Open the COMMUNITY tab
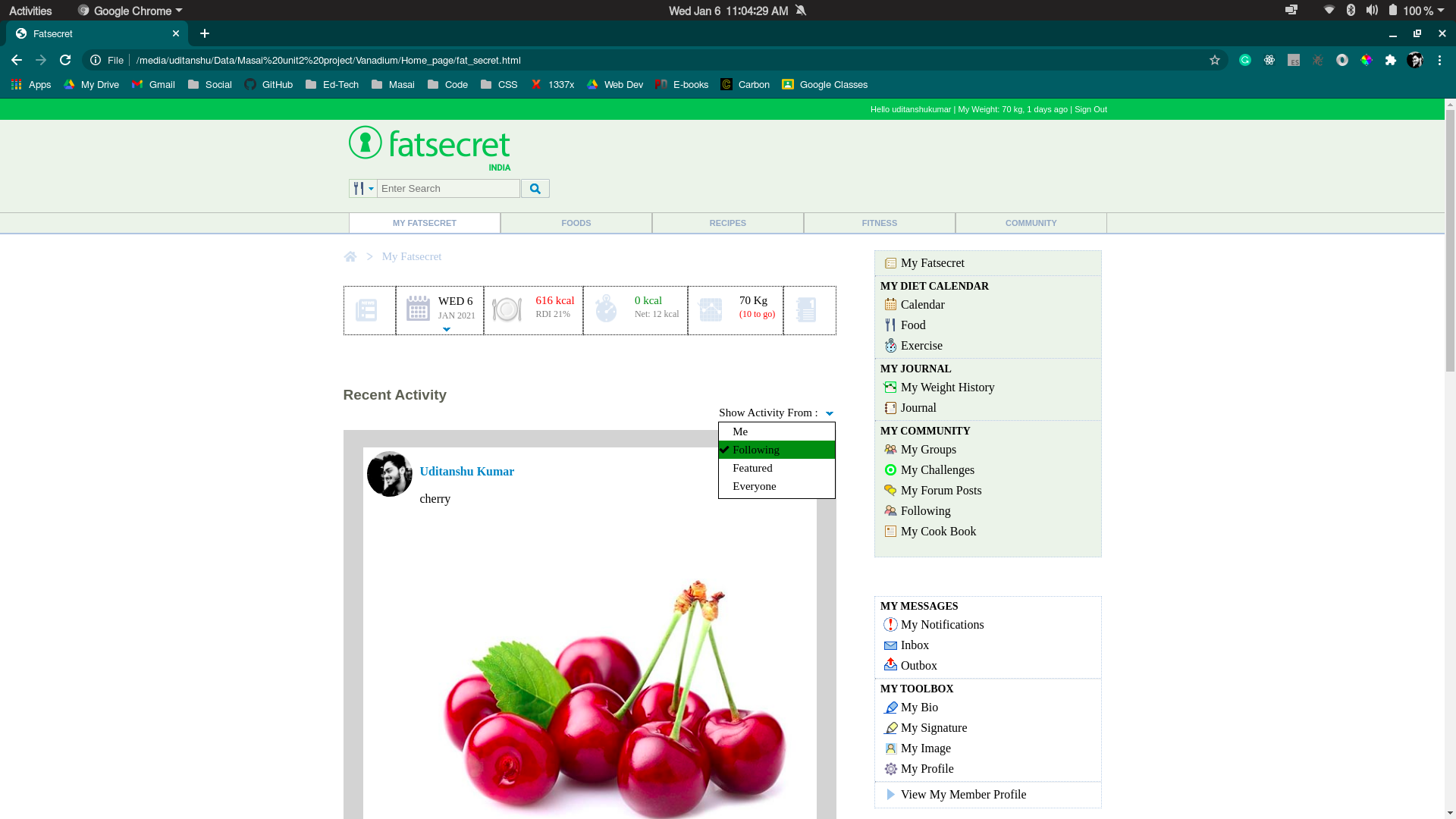 tap(1031, 223)
